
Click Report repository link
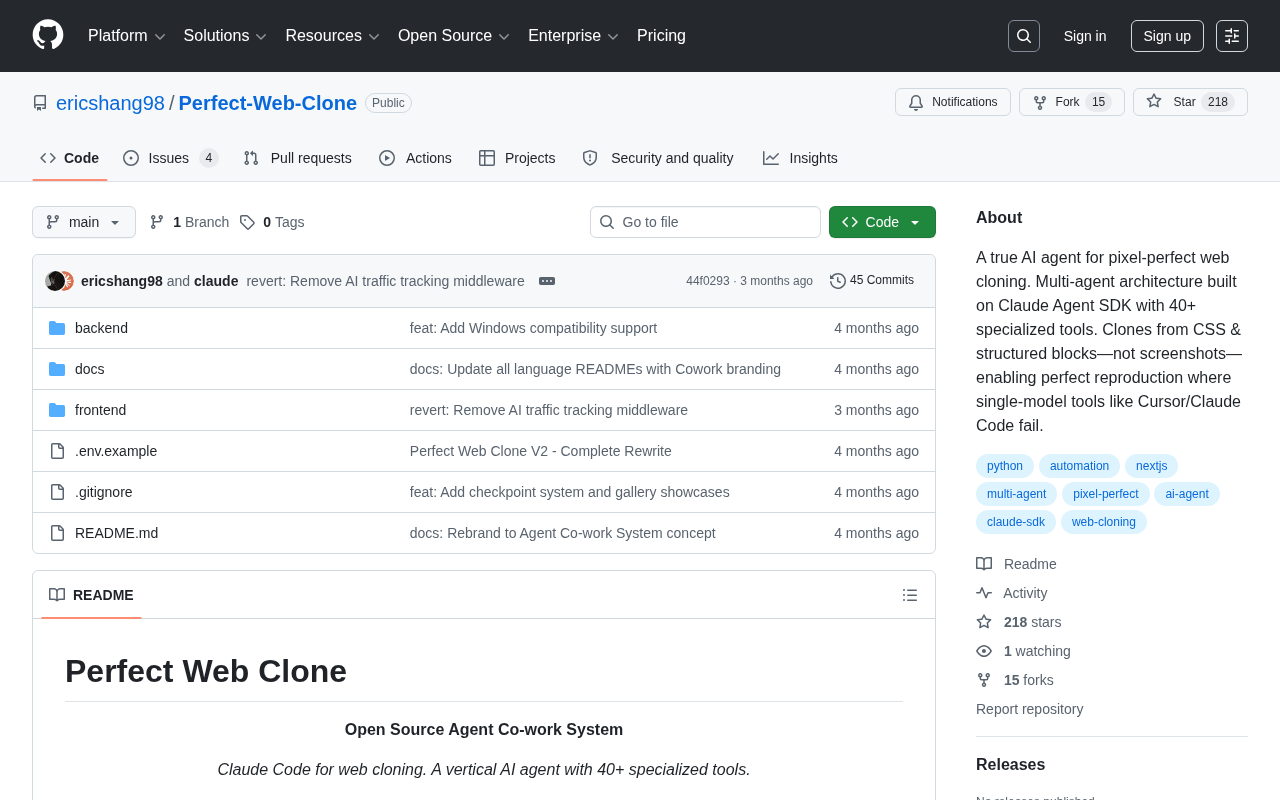click(1029, 709)
